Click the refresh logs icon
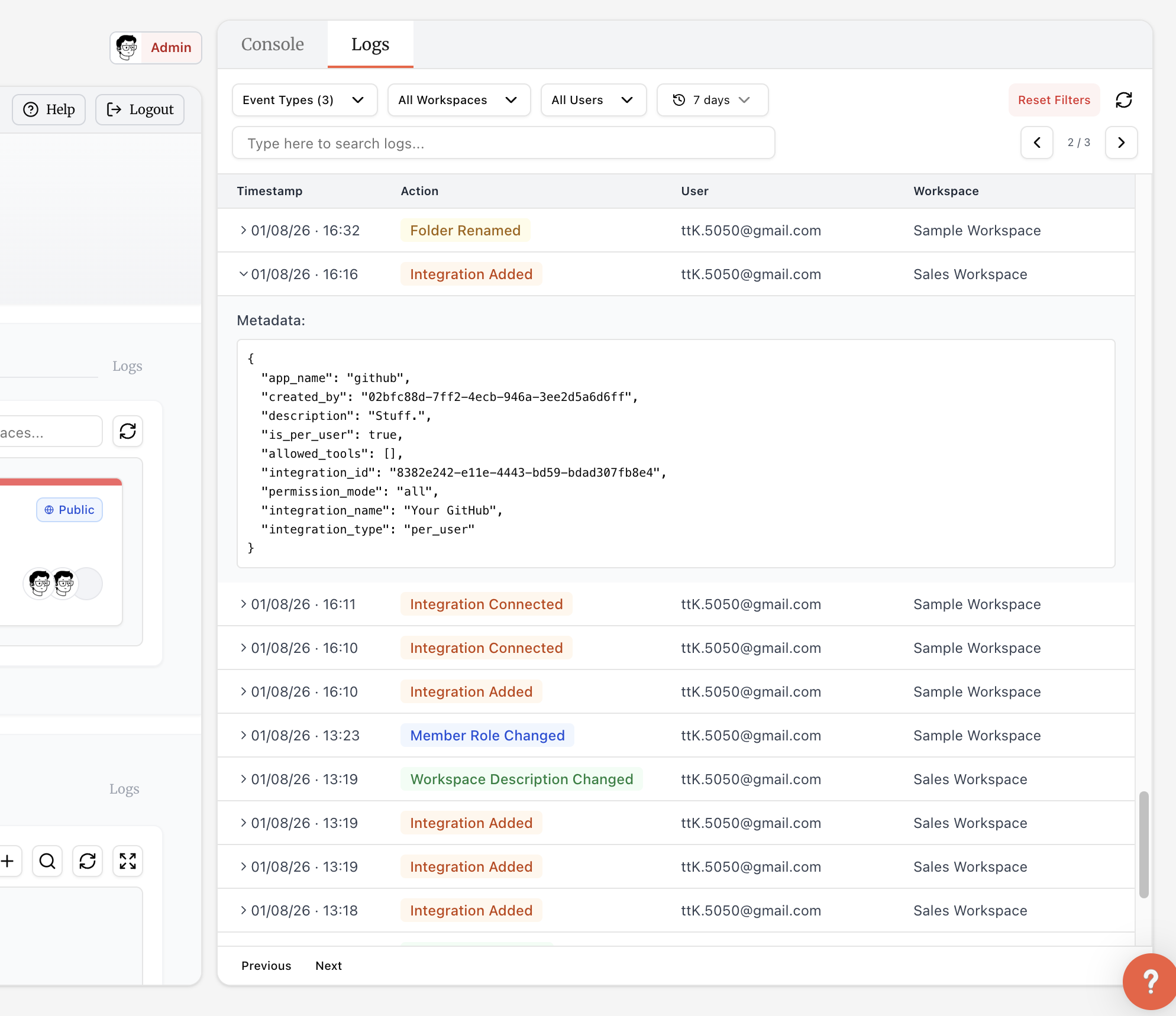The width and height of the screenshot is (1176, 1016). 1123,100
